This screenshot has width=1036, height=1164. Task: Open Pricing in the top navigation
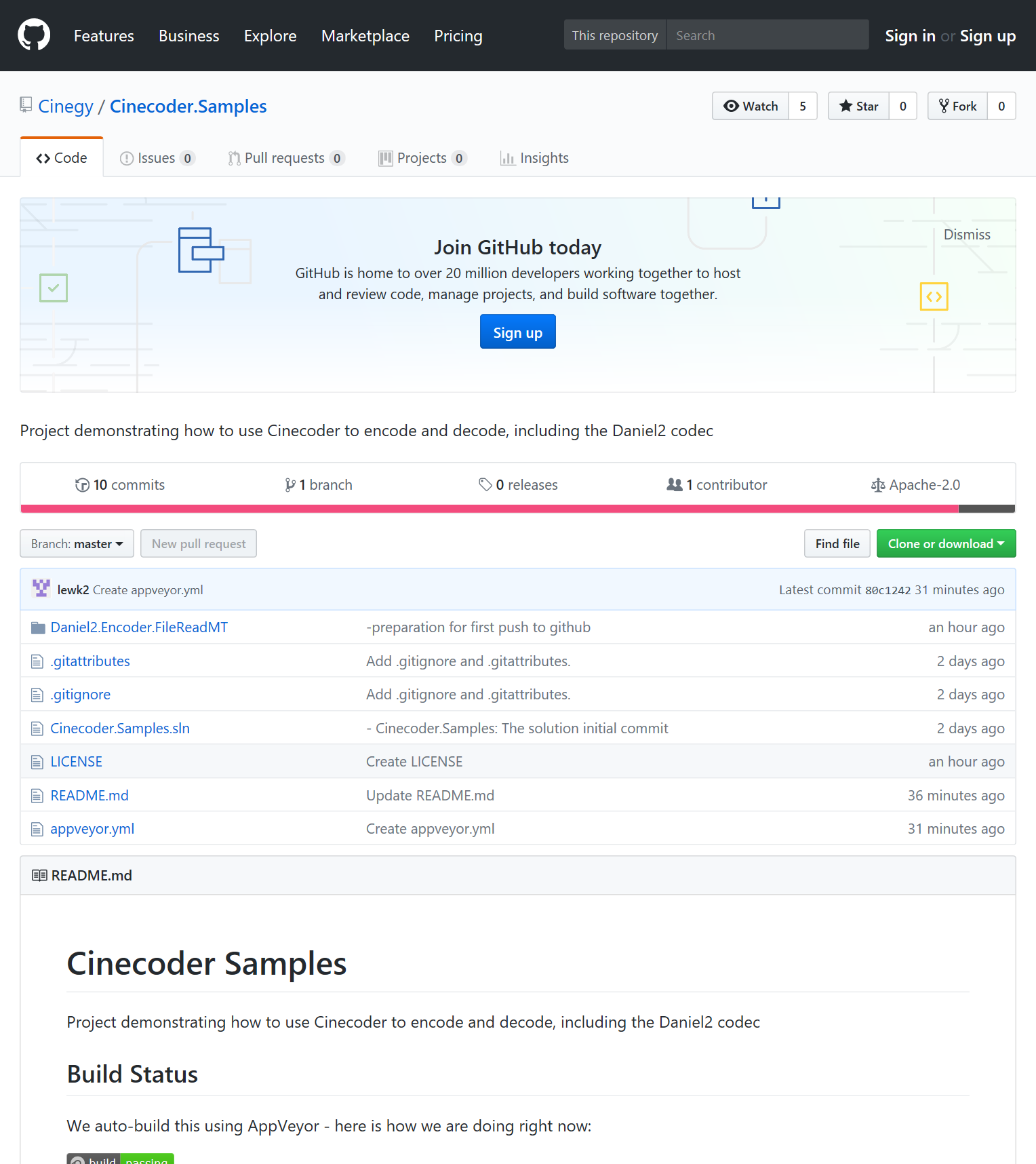tap(458, 36)
